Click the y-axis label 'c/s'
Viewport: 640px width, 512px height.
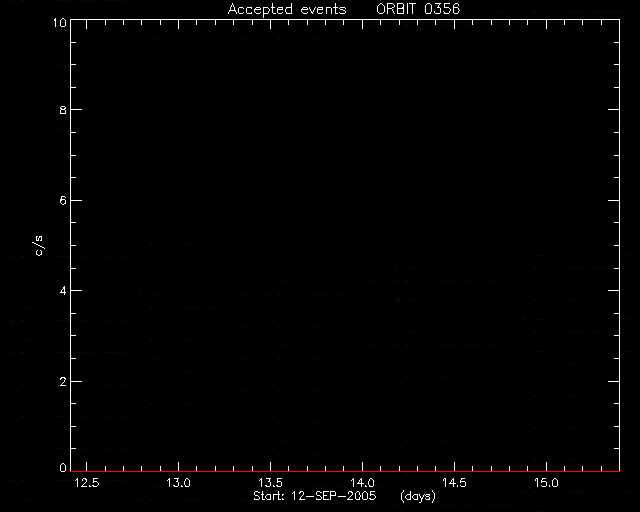39,246
